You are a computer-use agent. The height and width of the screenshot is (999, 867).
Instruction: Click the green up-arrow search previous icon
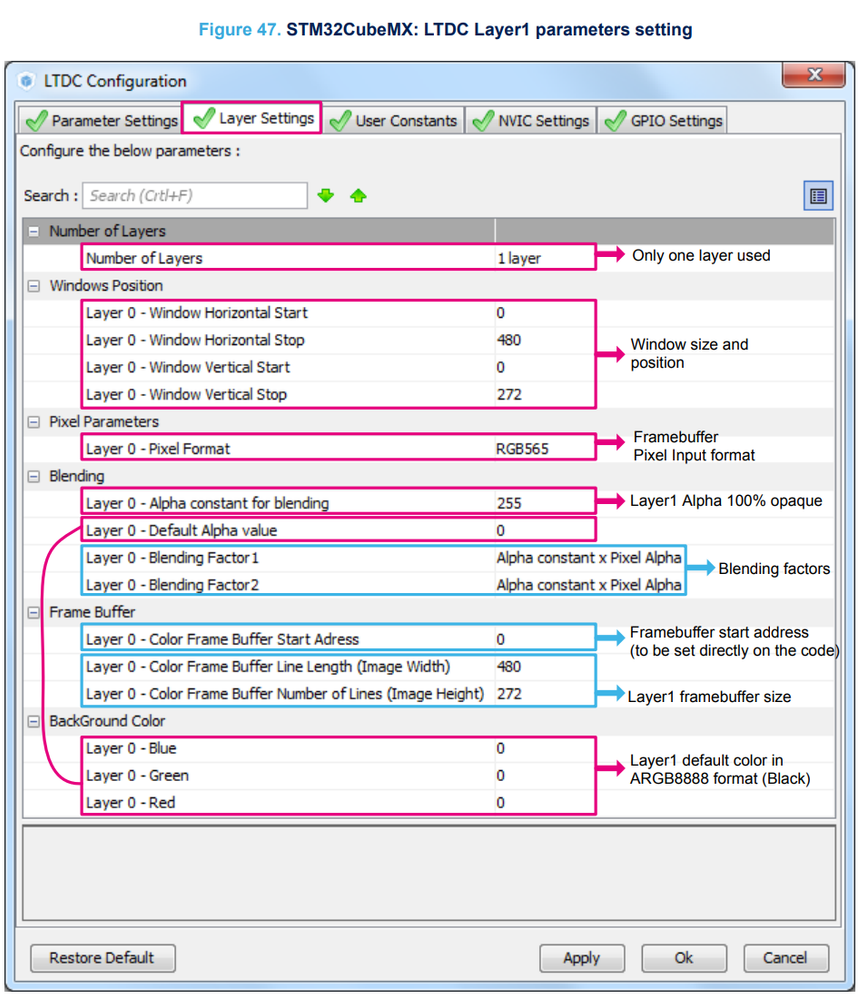point(358,196)
